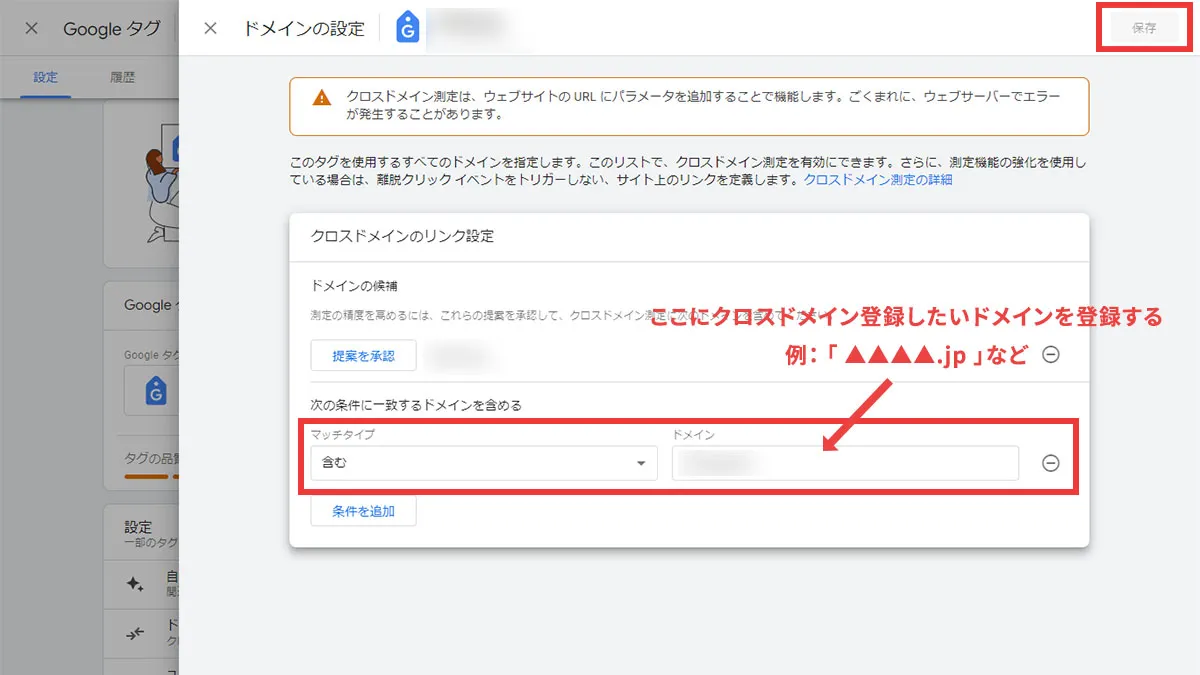
Task: Click the ドメイン input field
Action: [845, 462]
